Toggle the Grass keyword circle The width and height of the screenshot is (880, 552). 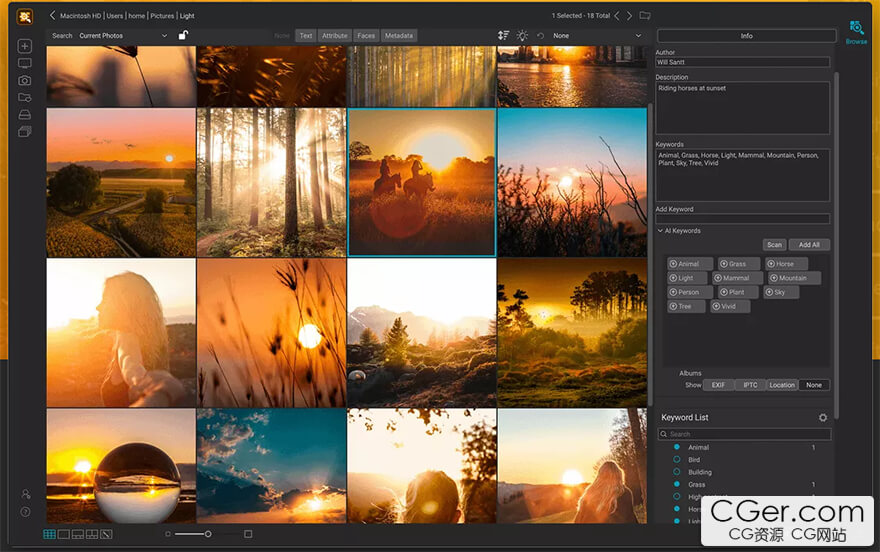tap(677, 484)
